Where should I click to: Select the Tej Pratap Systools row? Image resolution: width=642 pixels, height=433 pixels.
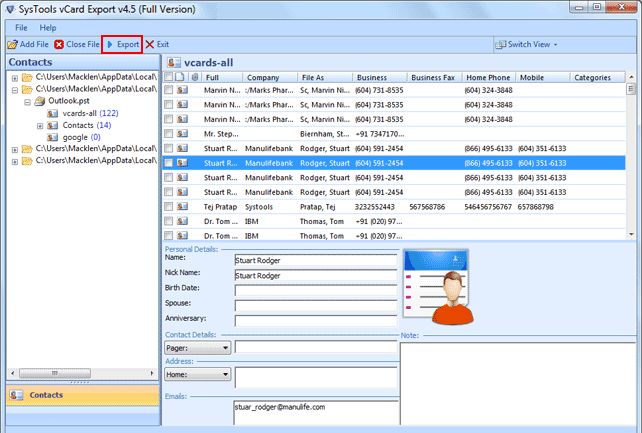coord(394,207)
